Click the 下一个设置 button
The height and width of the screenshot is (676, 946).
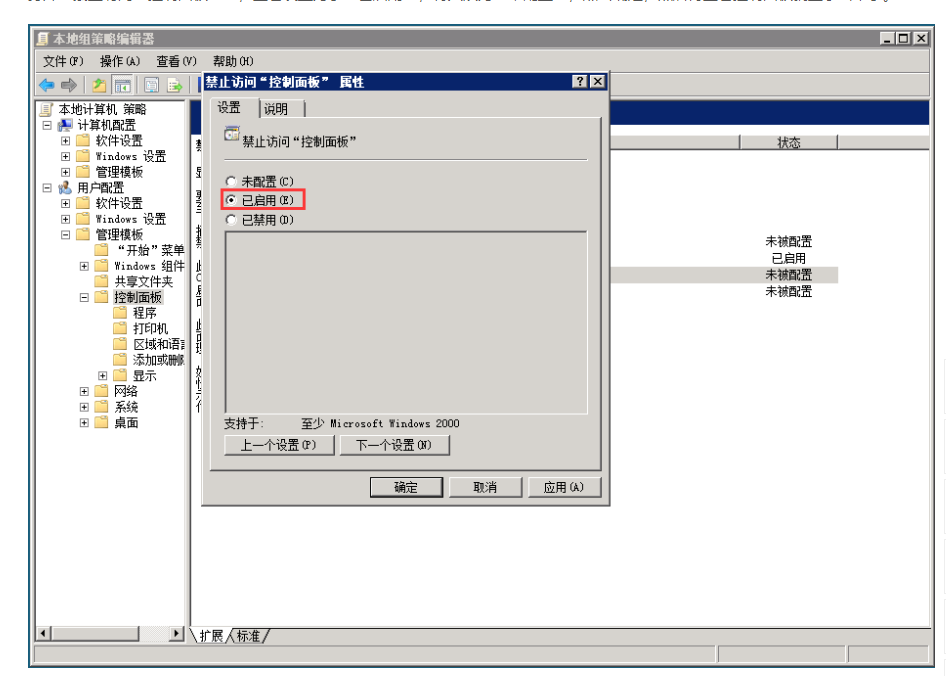[394, 446]
